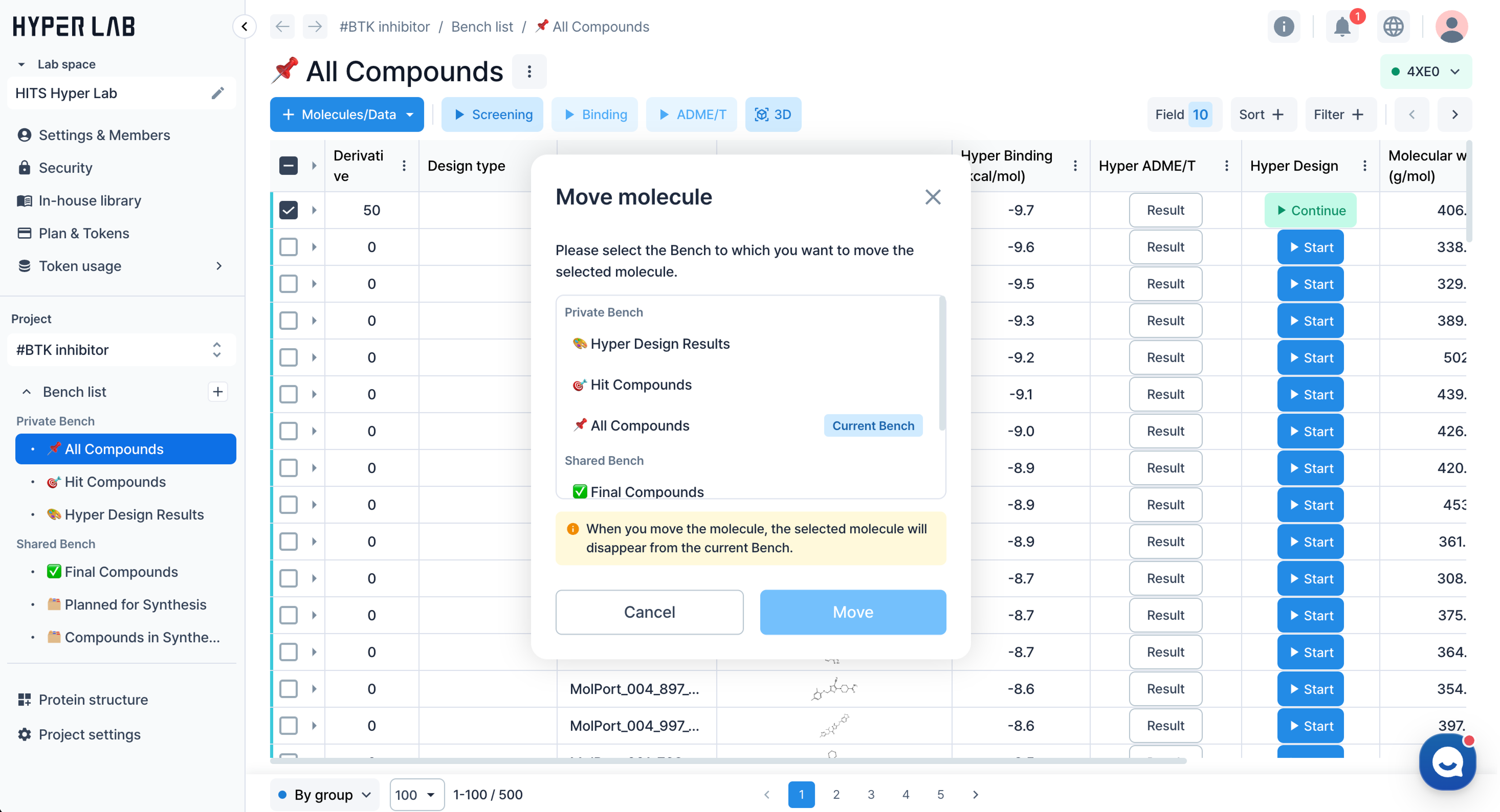Open the By group view dropdown
Viewport: 1500px width, 812px height.
(324, 794)
